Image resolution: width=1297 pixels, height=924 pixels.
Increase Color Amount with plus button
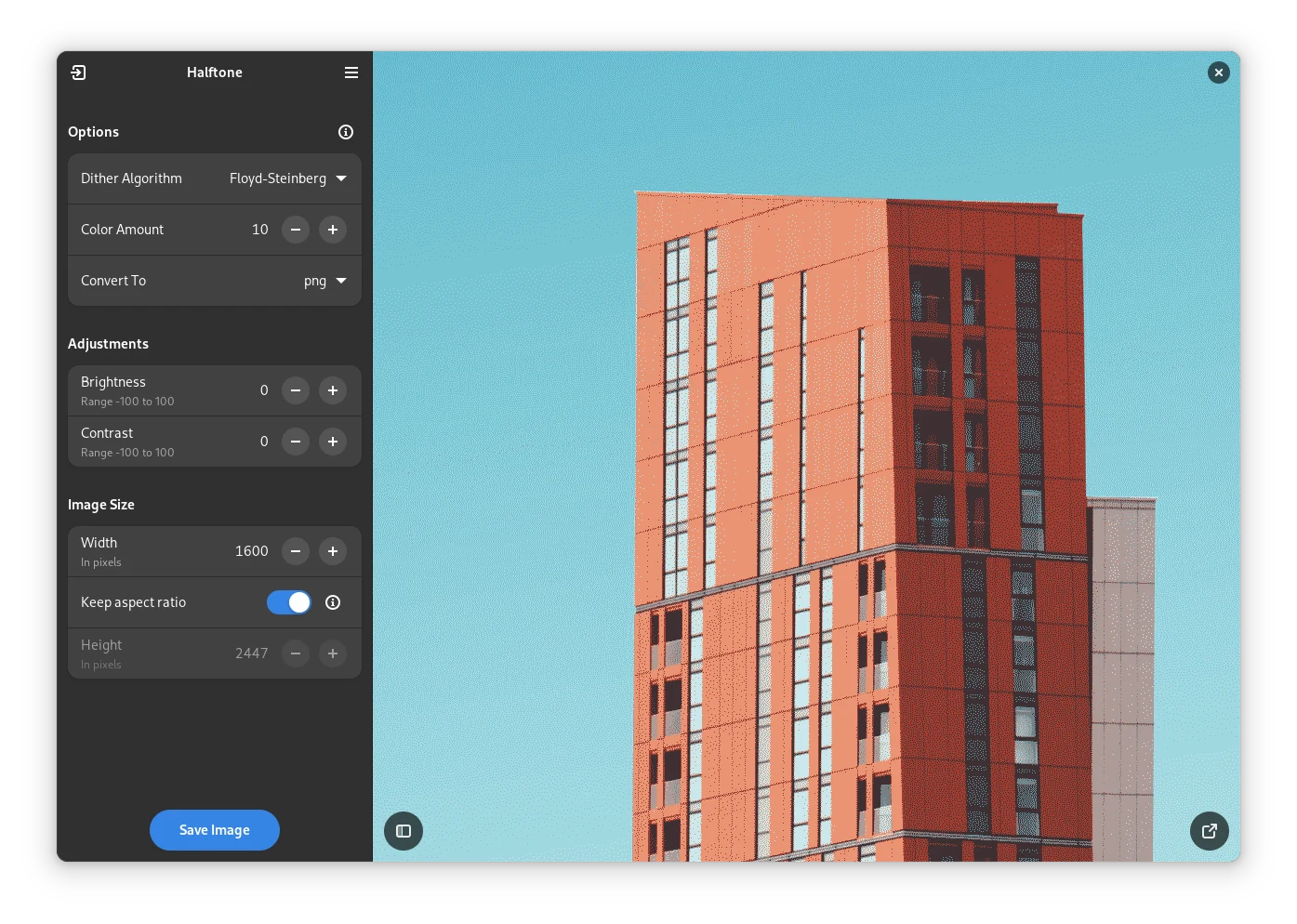(x=333, y=230)
